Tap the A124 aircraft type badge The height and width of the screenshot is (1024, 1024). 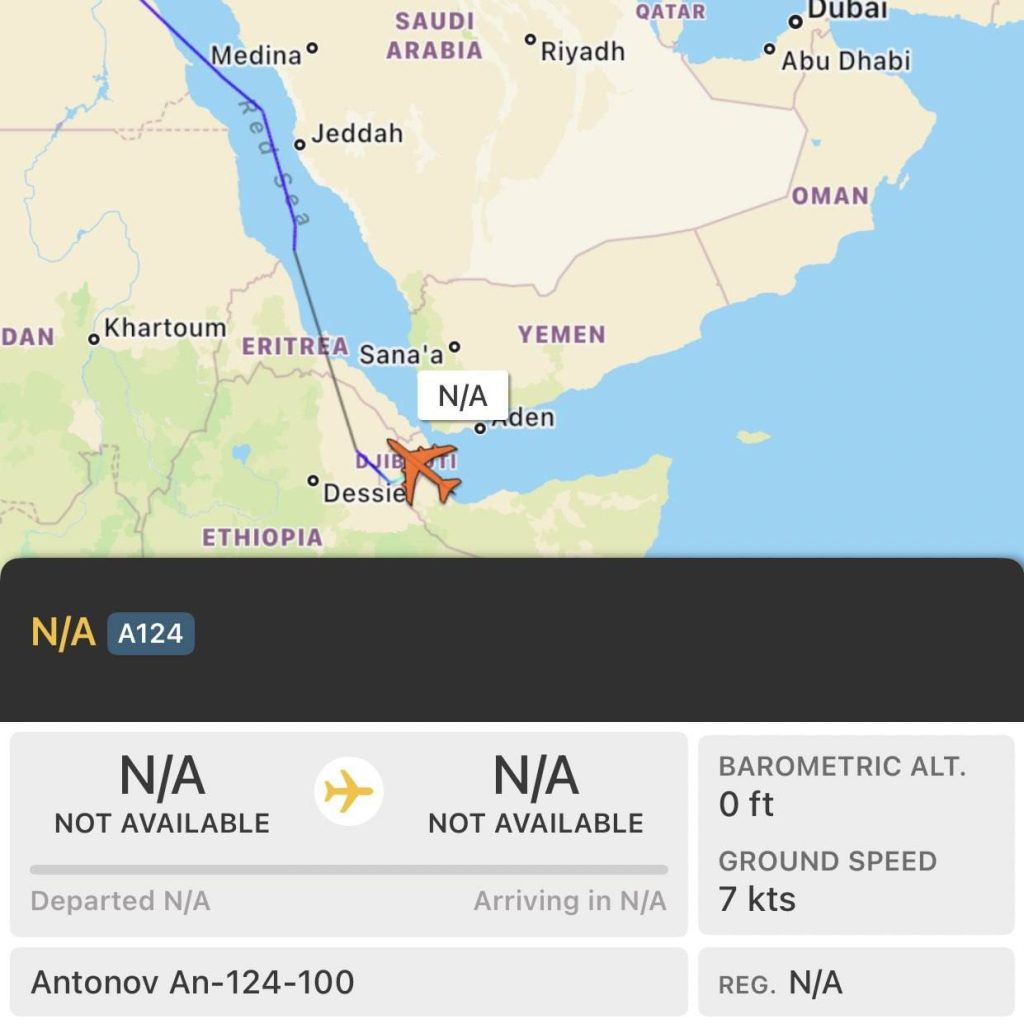coord(151,633)
